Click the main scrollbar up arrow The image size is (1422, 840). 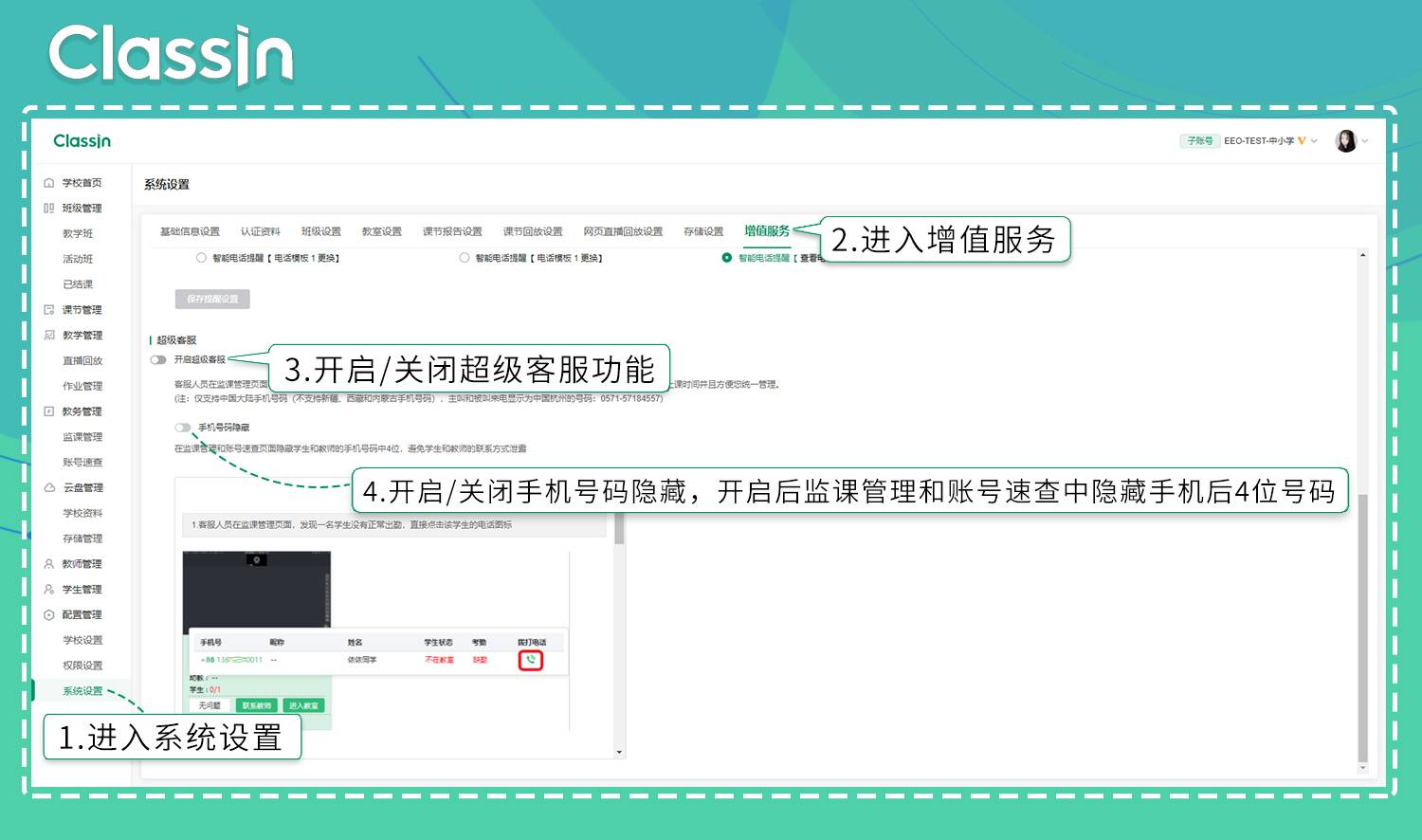pos(1362,255)
